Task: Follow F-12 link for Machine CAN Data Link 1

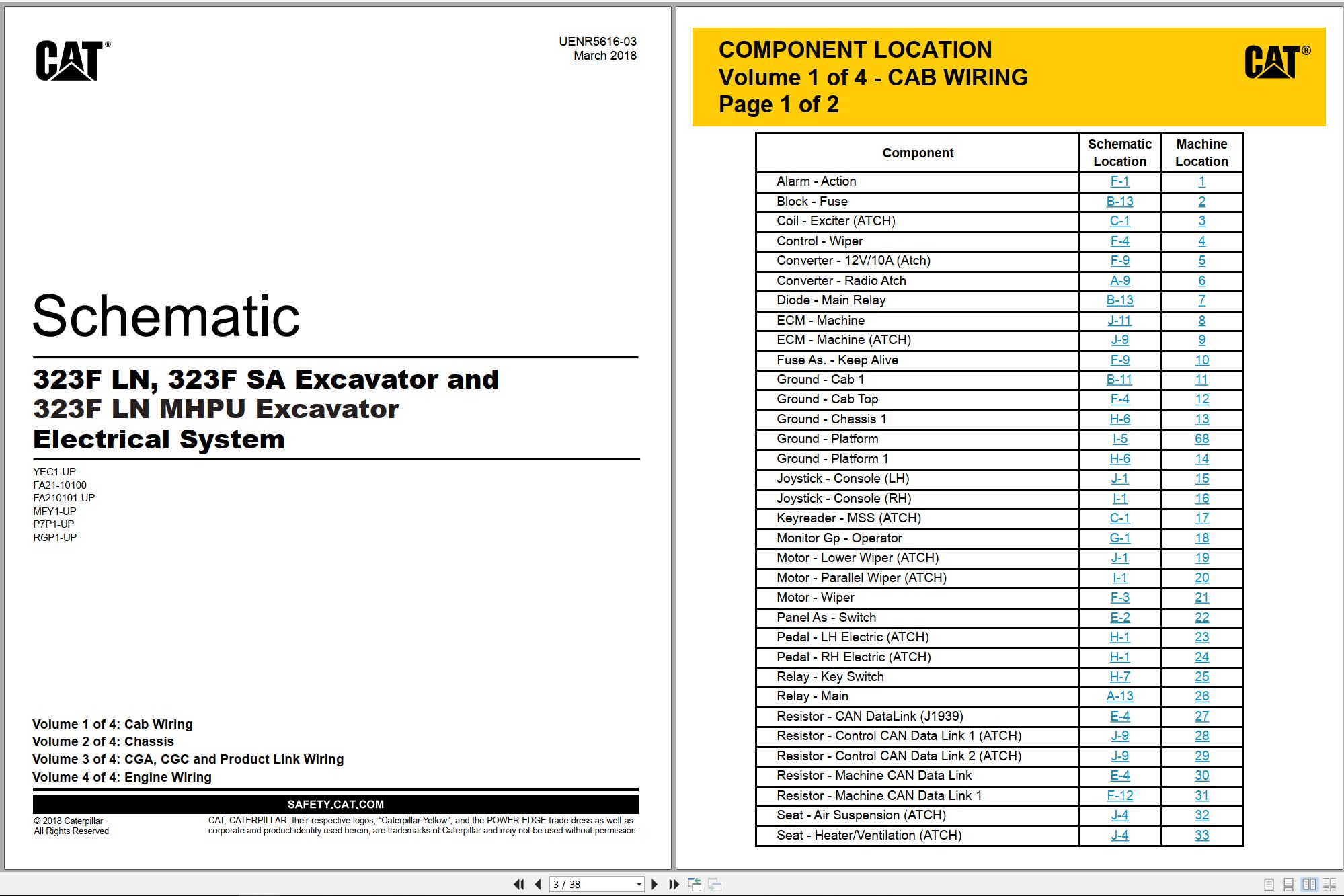Action: tap(1119, 796)
